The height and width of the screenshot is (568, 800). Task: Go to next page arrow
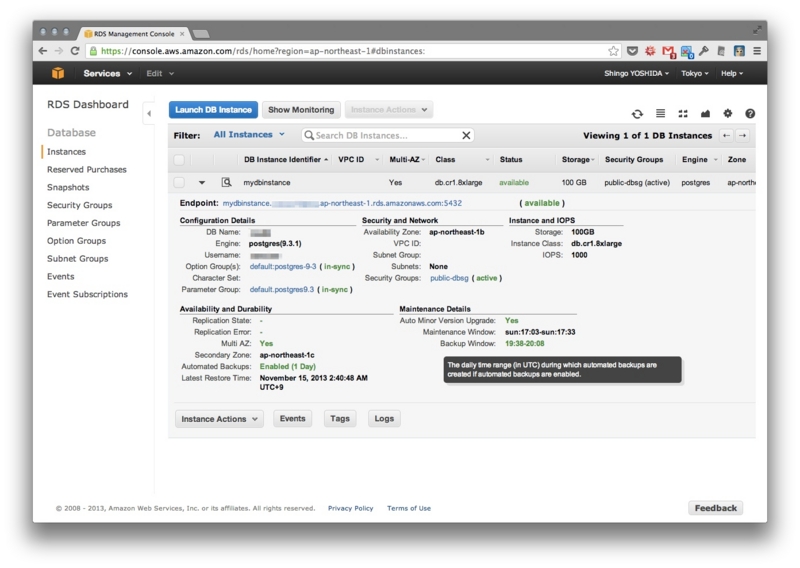(743, 135)
